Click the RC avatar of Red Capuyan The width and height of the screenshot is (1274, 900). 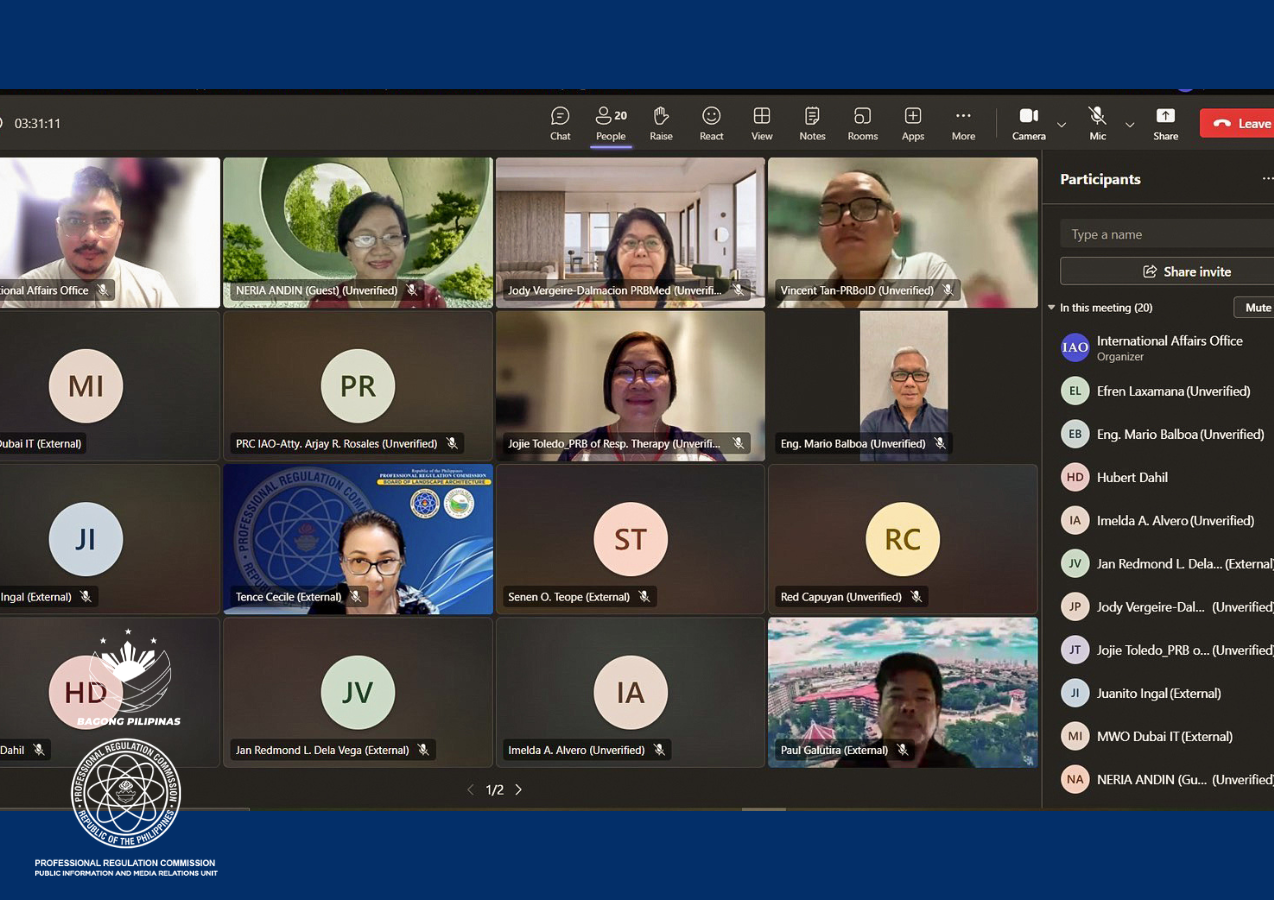point(903,539)
